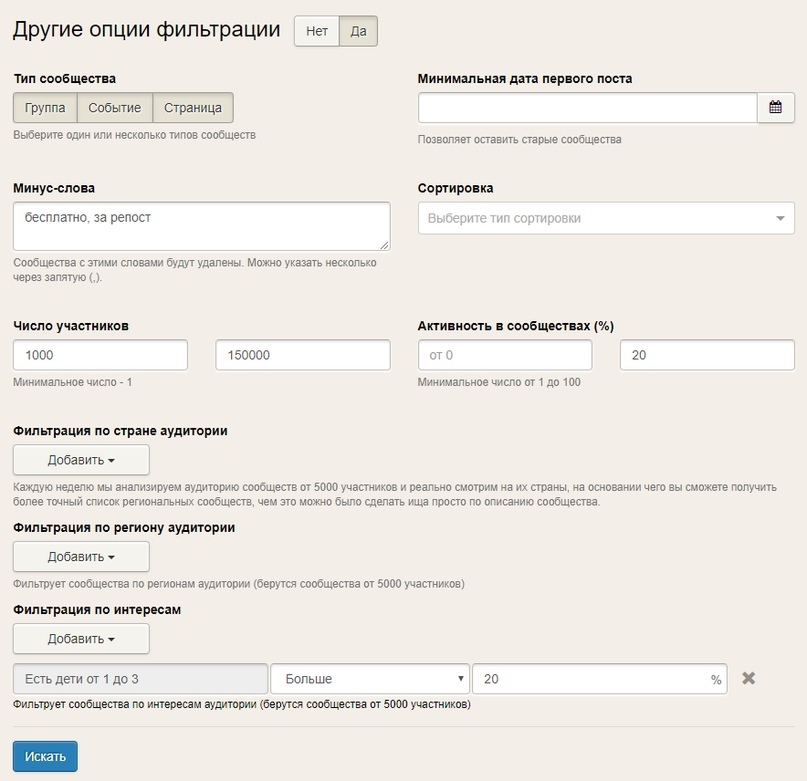Open the calendar date picker icon

(776, 108)
